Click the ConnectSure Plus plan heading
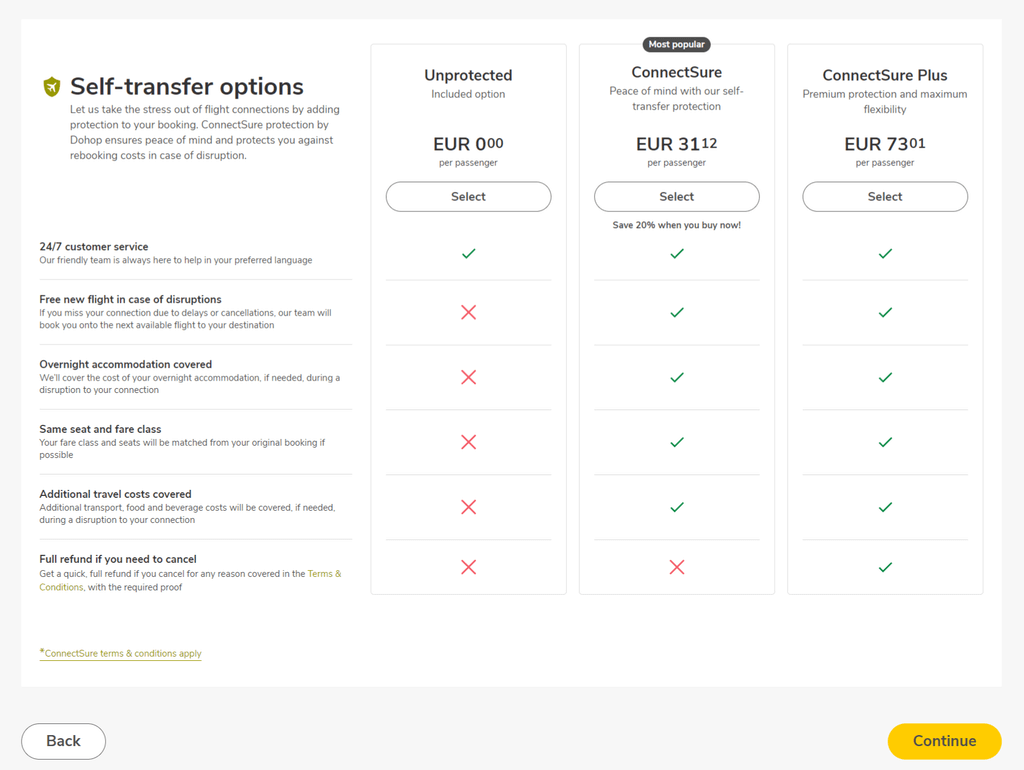Image resolution: width=1024 pixels, height=770 pixels. (885, 75)
